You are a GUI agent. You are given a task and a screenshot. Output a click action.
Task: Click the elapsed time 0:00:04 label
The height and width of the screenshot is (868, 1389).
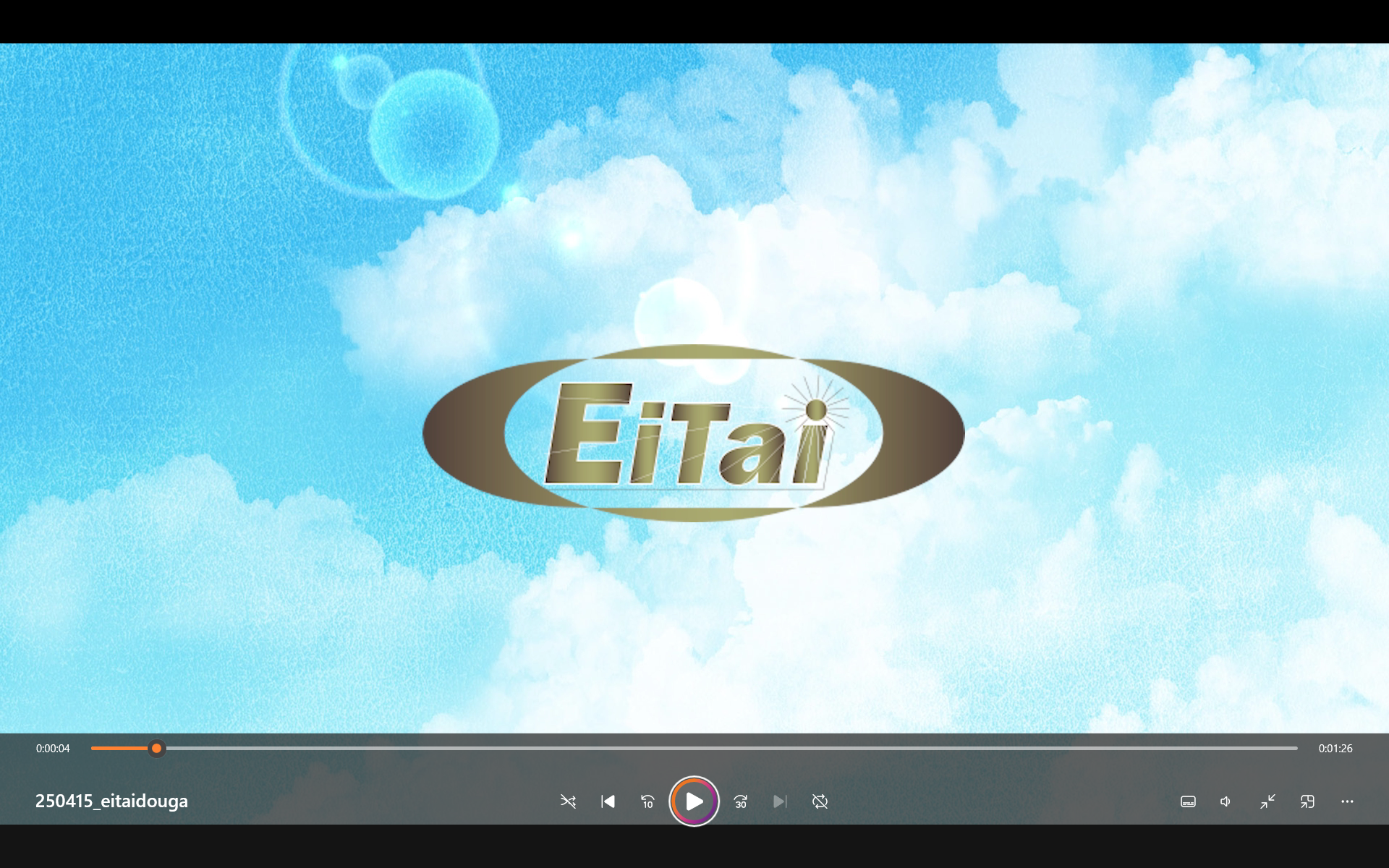click(x=53, y=749)
